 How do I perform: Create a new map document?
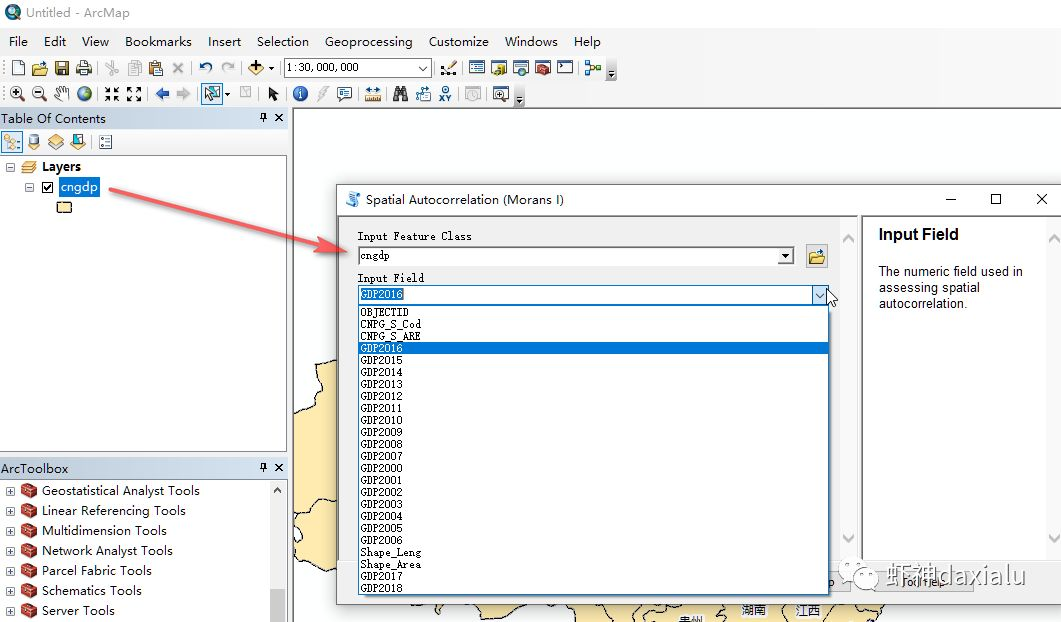coord(18,68)
